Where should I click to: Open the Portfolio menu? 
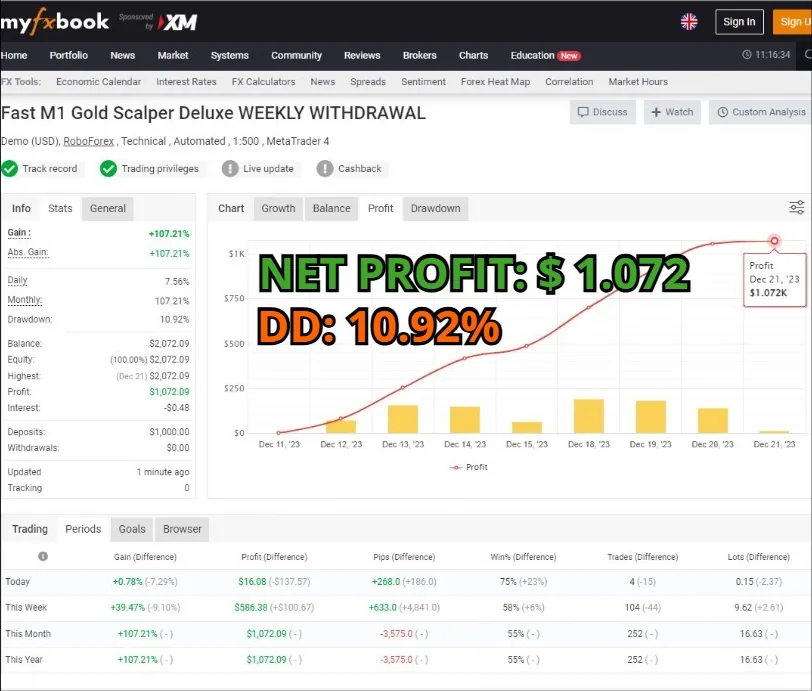coord(68,55)
